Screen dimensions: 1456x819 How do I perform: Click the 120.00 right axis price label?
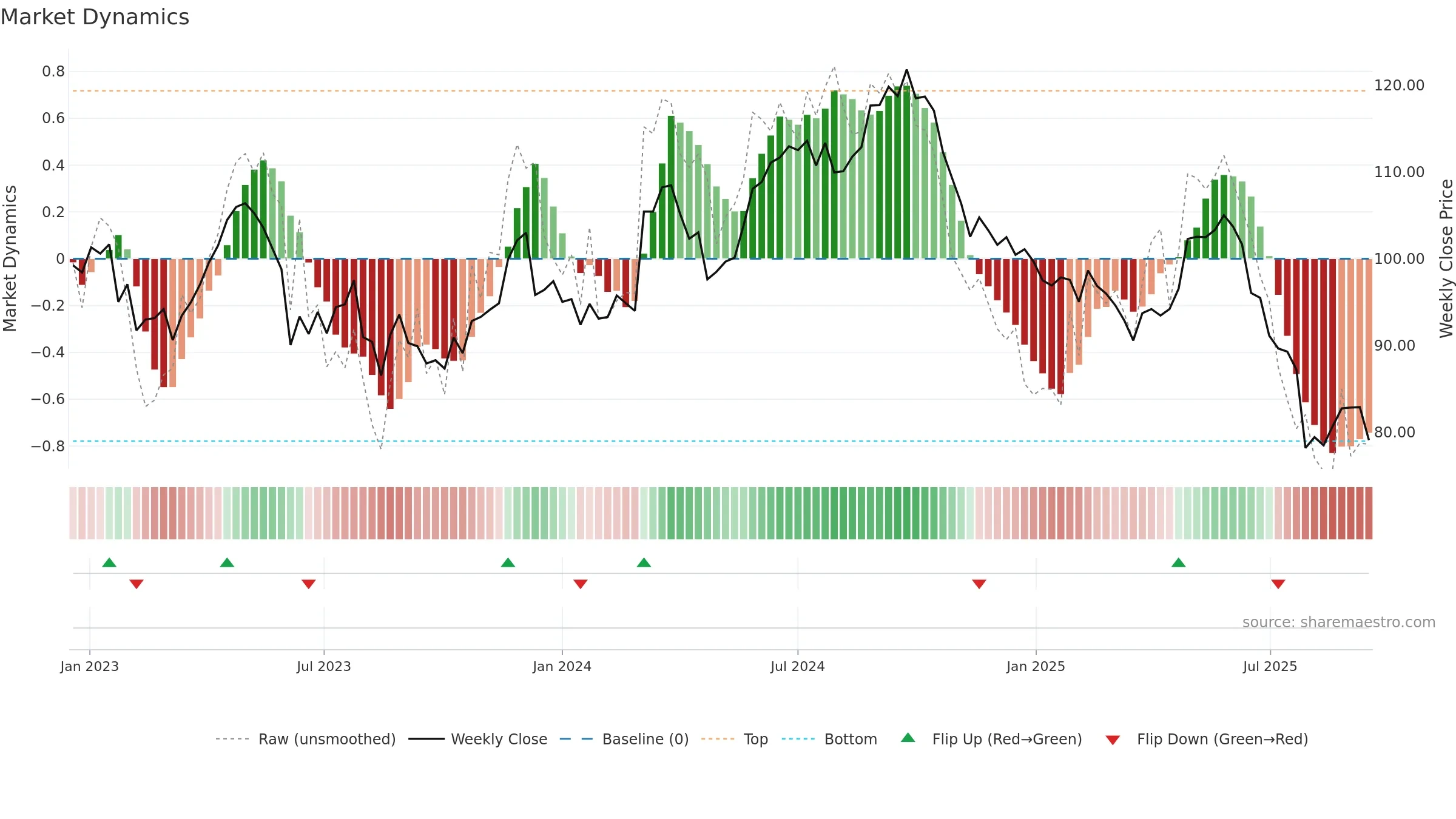[x=1399, y=85]
